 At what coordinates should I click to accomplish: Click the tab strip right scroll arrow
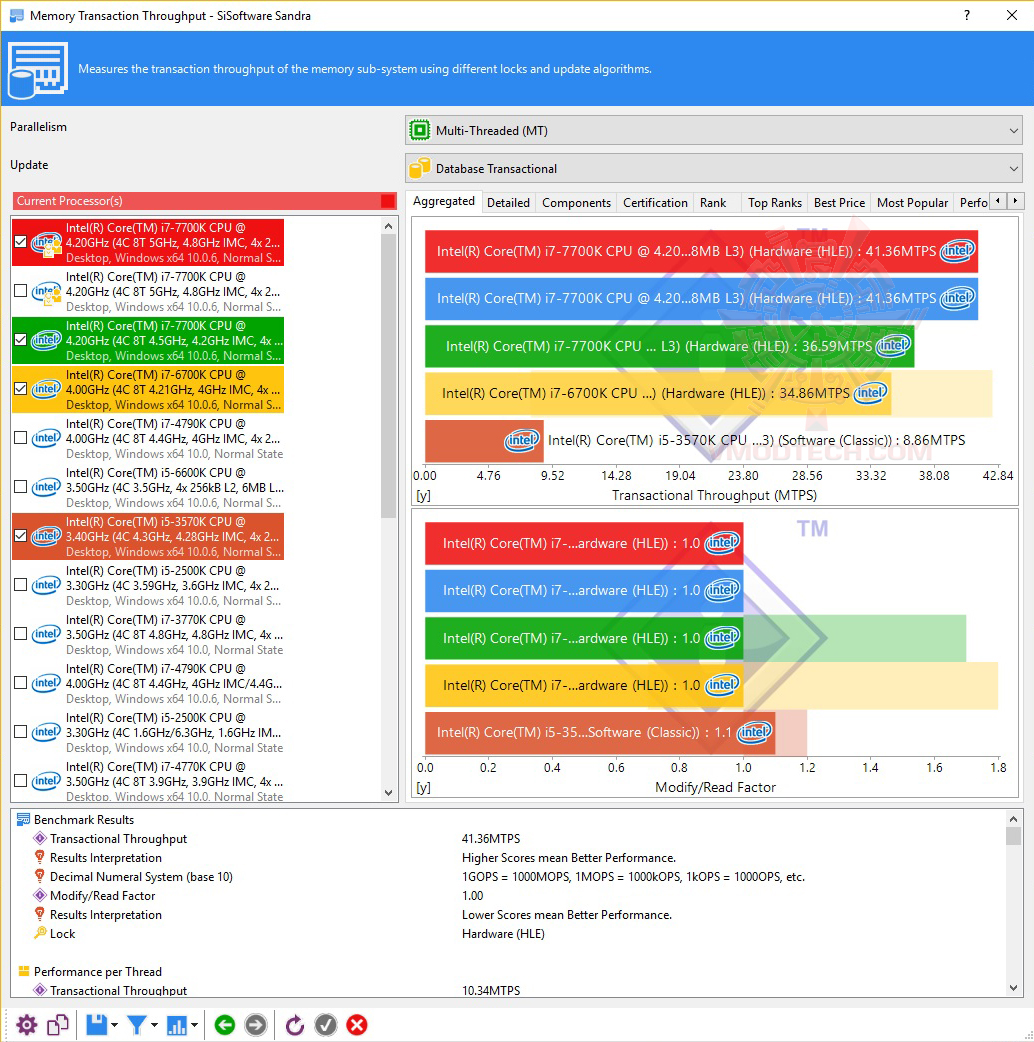(1015, 200)
